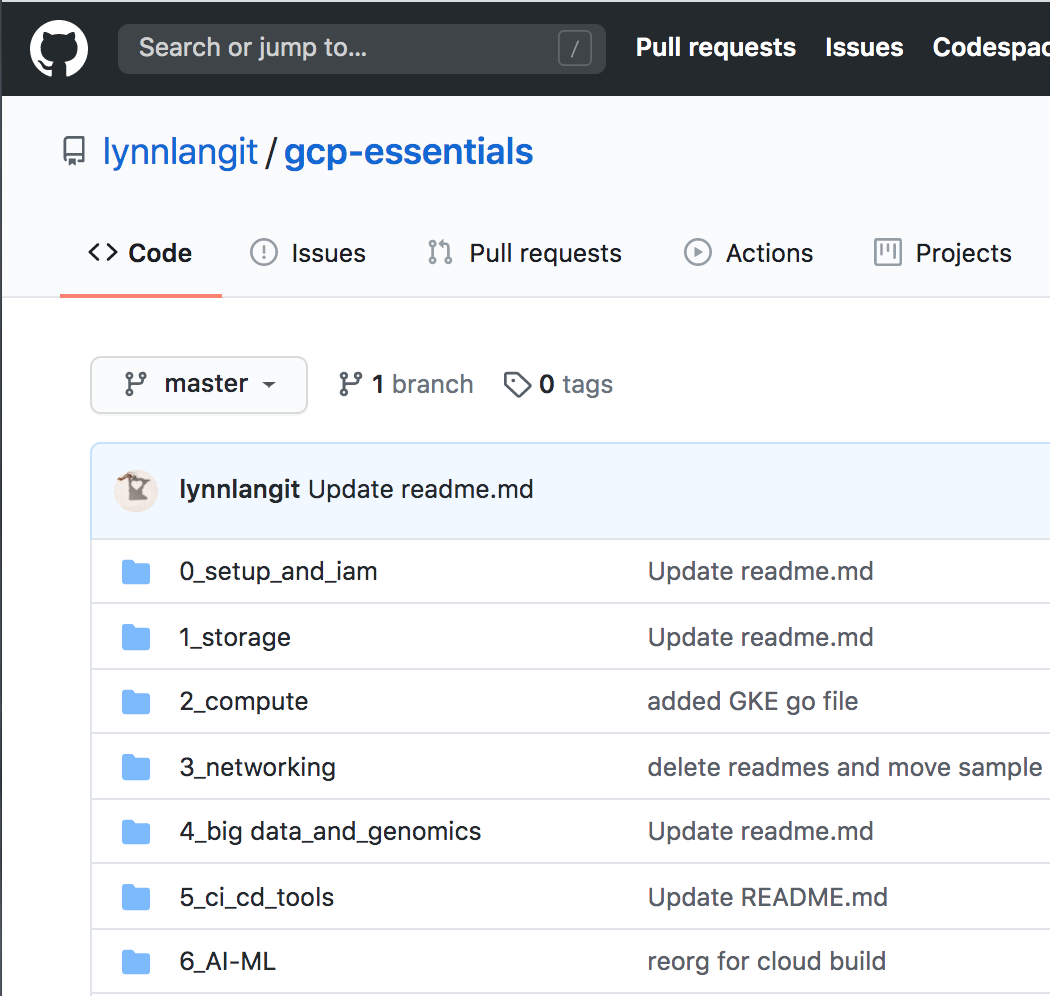Click the folder icon for 4_big data_and_genomics

136,832
